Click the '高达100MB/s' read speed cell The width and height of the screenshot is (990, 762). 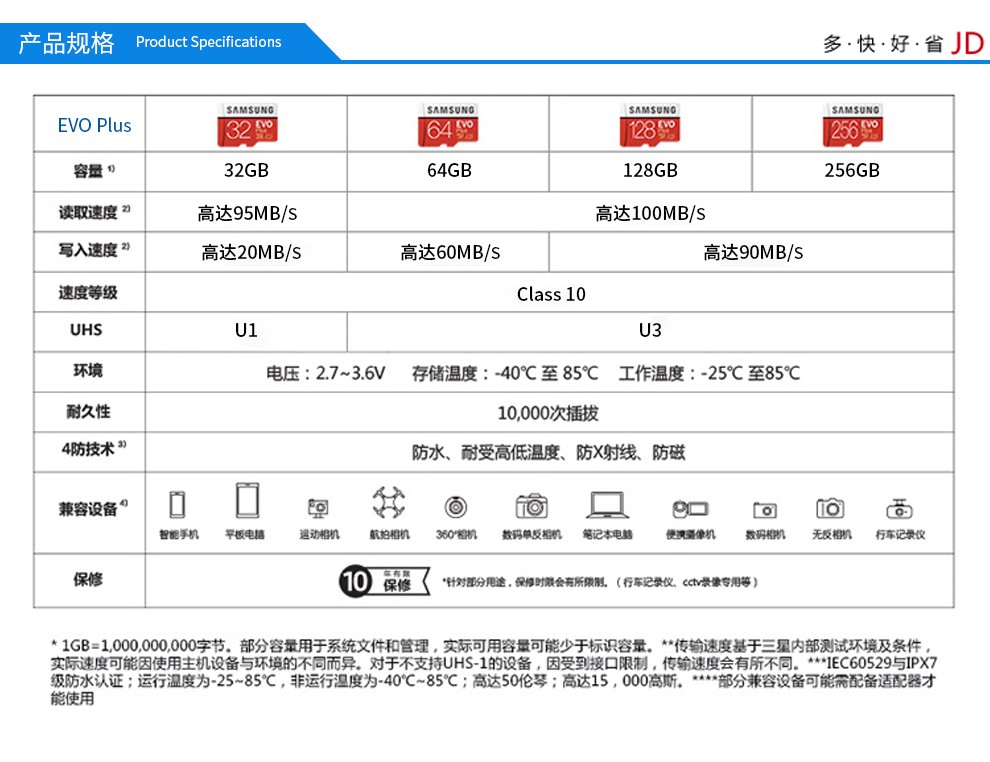(650, 213)
